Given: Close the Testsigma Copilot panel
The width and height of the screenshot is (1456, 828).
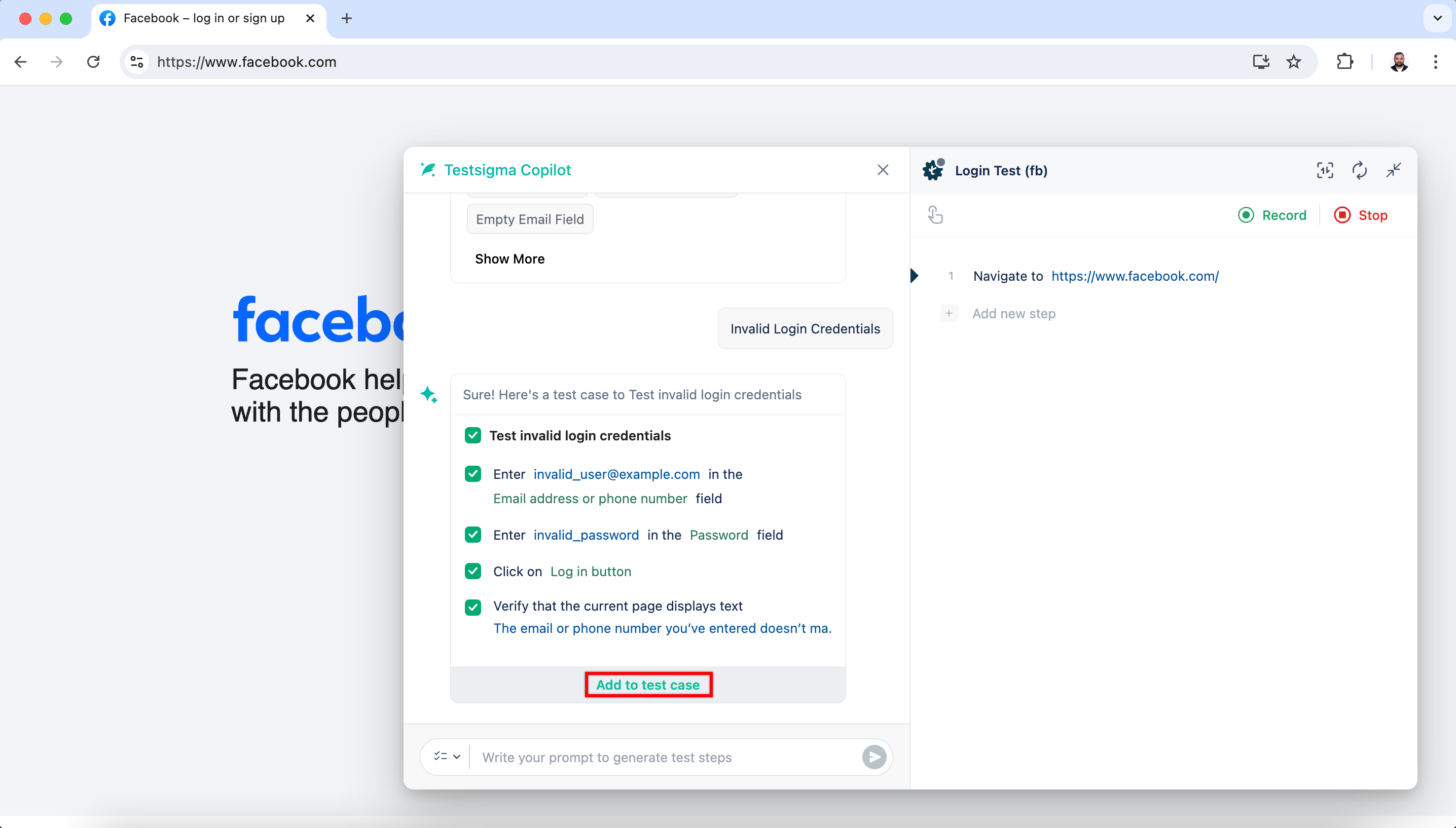Looking at the screenshot, I should [x=883, y=170].
